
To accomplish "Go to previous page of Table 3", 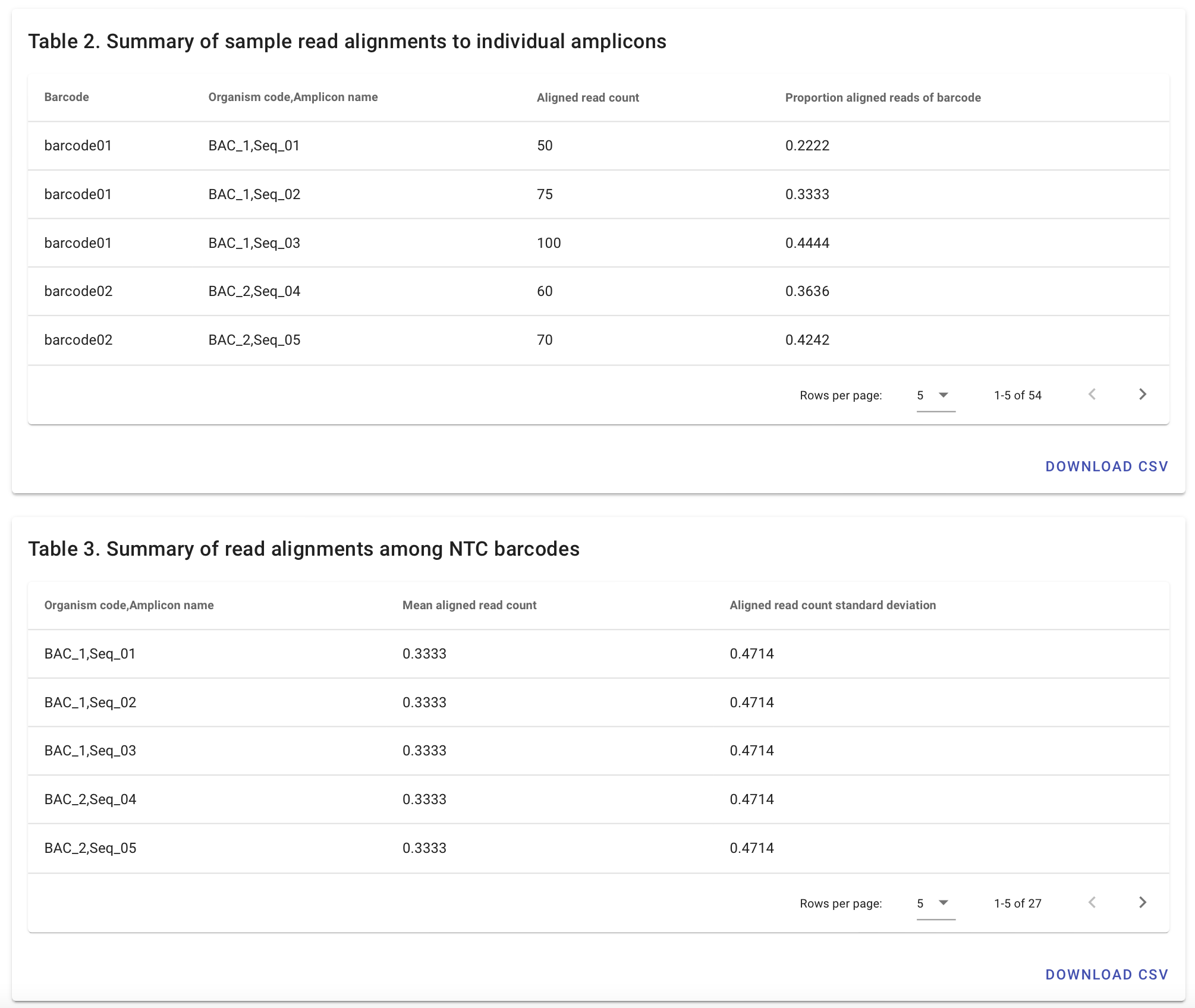I will tap(1092, 903).
